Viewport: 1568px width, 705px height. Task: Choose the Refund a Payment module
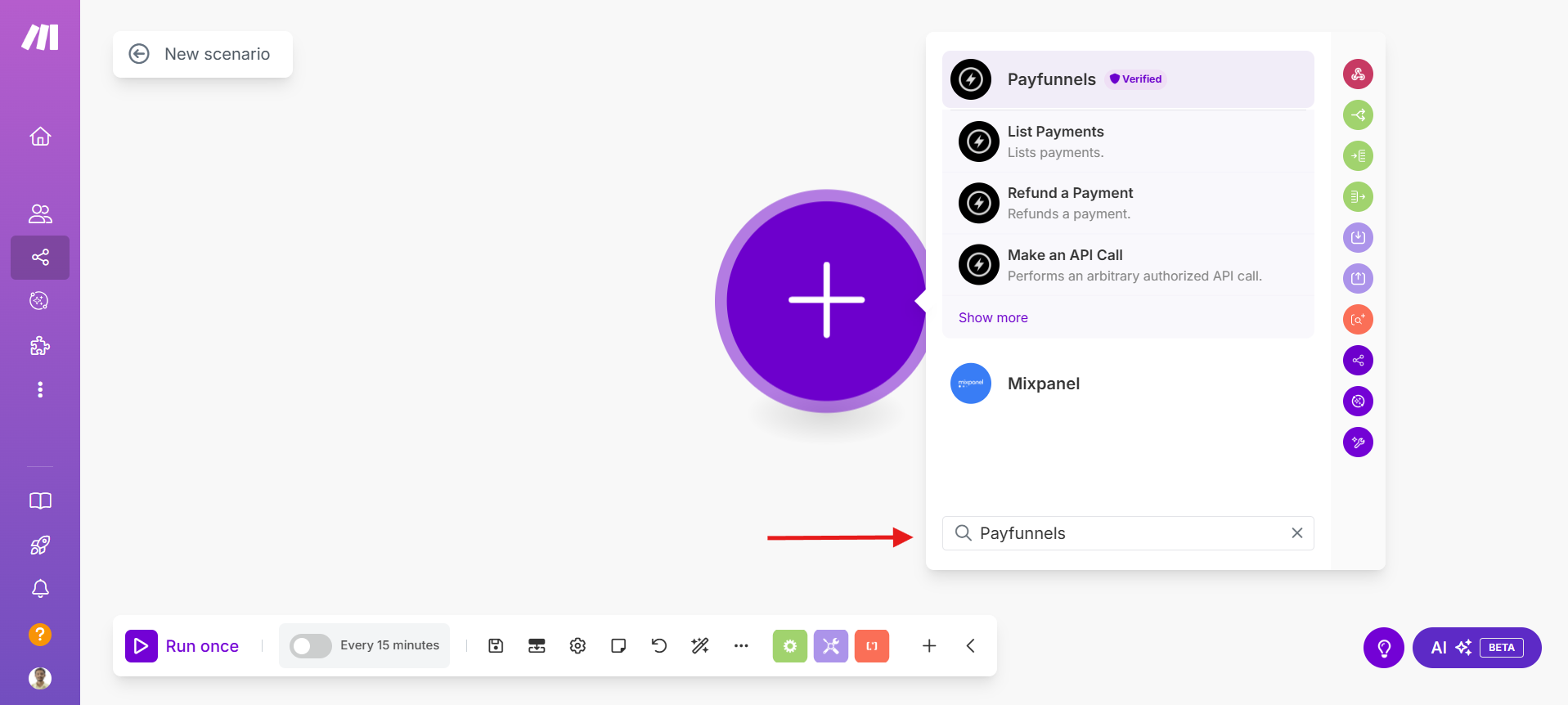[1128, 203]
